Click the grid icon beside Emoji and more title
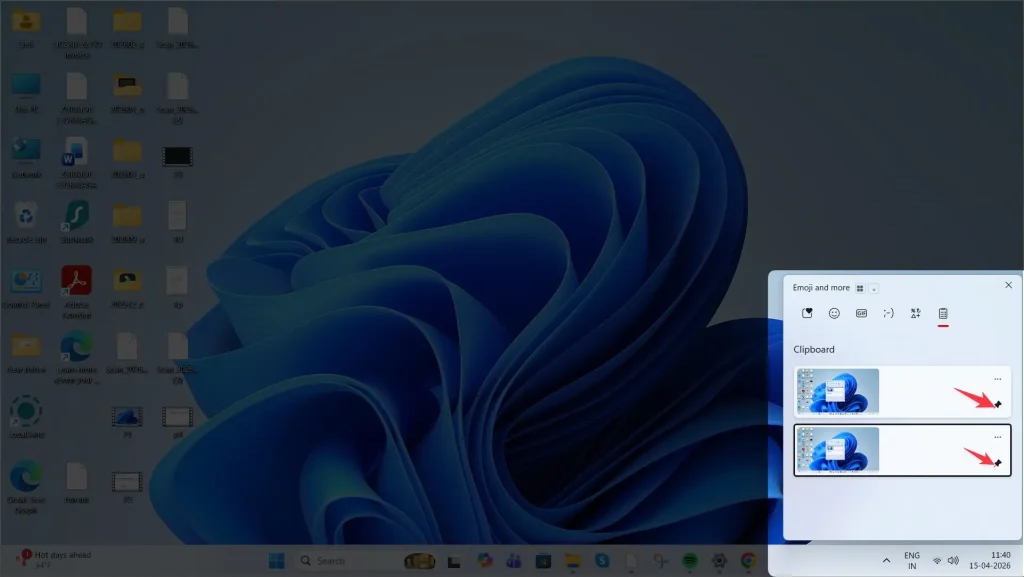Screen dimensions: 1024x577 859,287
